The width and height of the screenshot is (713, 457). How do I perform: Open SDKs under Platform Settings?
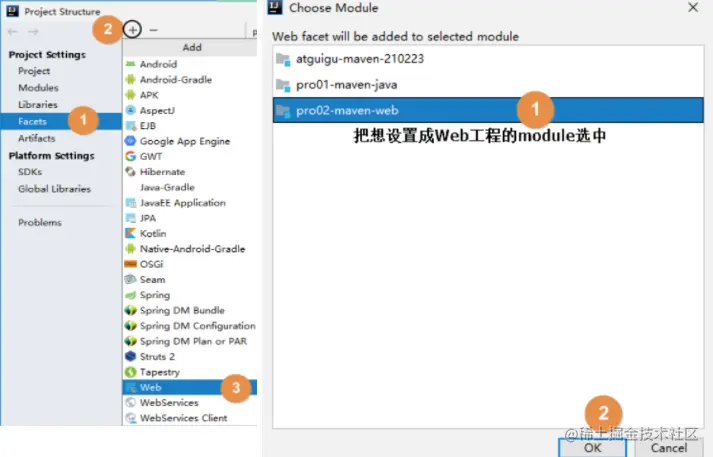(30, 172)
